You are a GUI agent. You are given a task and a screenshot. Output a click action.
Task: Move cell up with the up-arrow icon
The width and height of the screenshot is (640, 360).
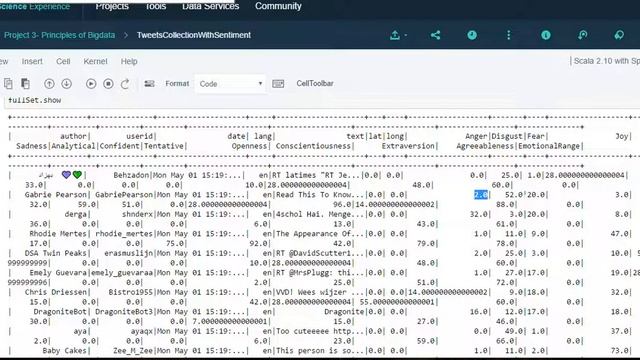point(49,84)
